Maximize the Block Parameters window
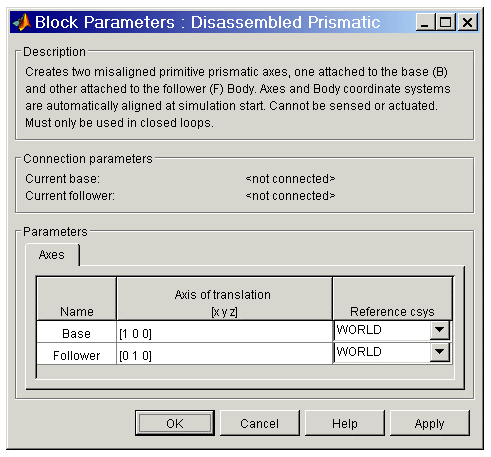 446,22
